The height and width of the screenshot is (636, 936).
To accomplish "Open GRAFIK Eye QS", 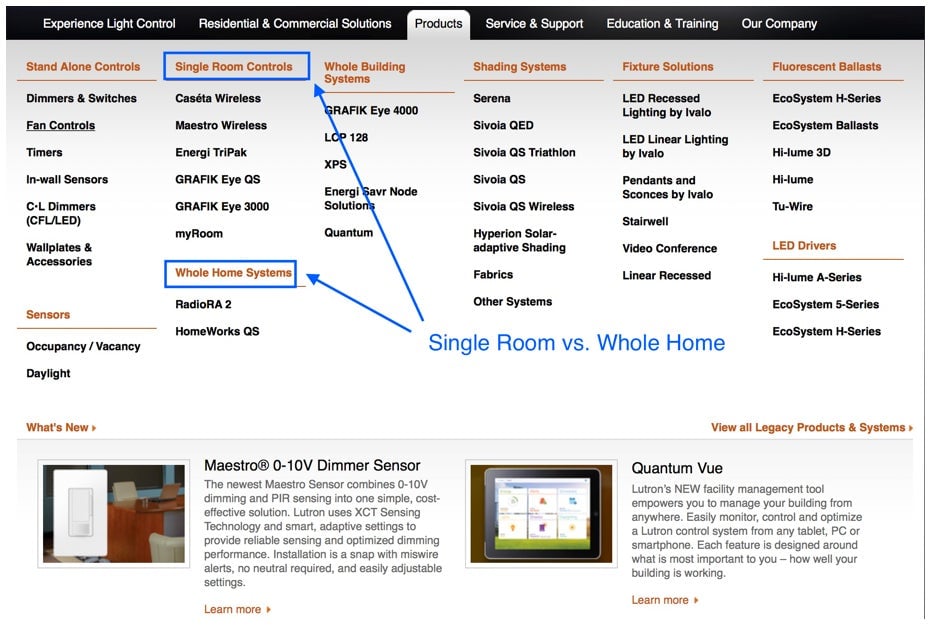I will 217,179.
